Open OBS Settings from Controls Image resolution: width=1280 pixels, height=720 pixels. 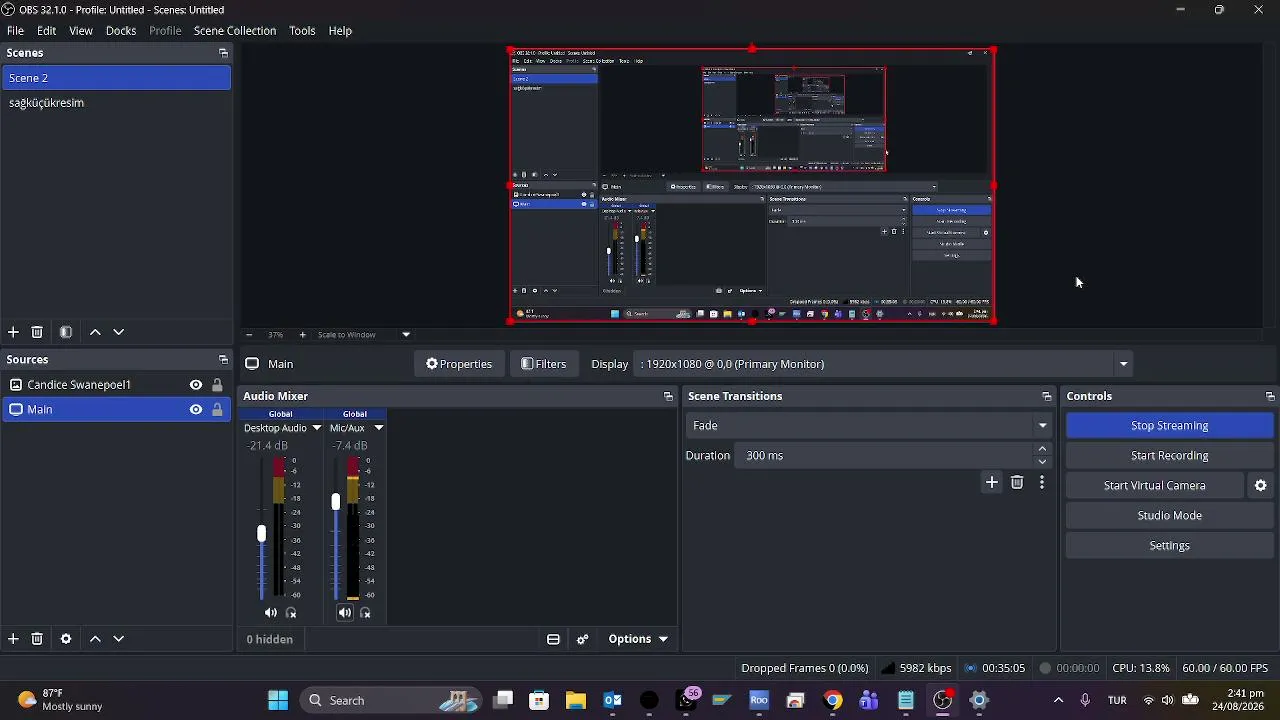pyautogui.click(x=1169, y=546)
